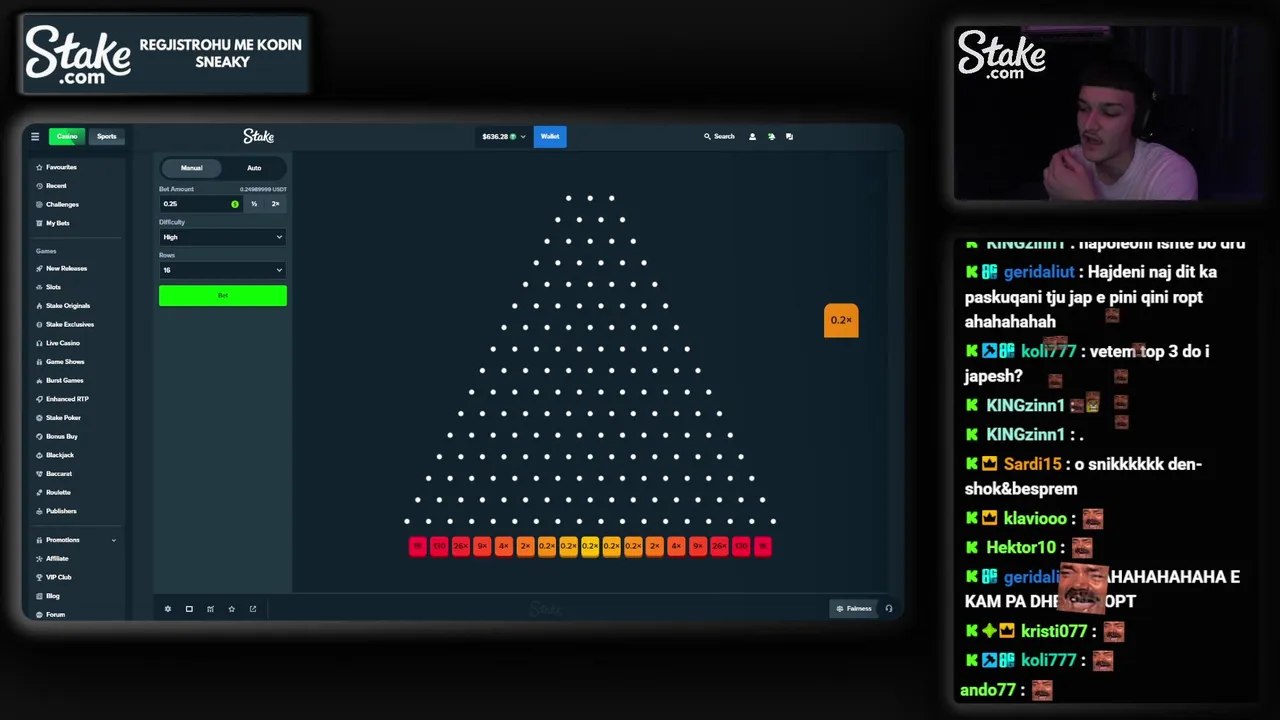Click Search in the header
This screenshot has width=1280, height=720.
[719, 136]
